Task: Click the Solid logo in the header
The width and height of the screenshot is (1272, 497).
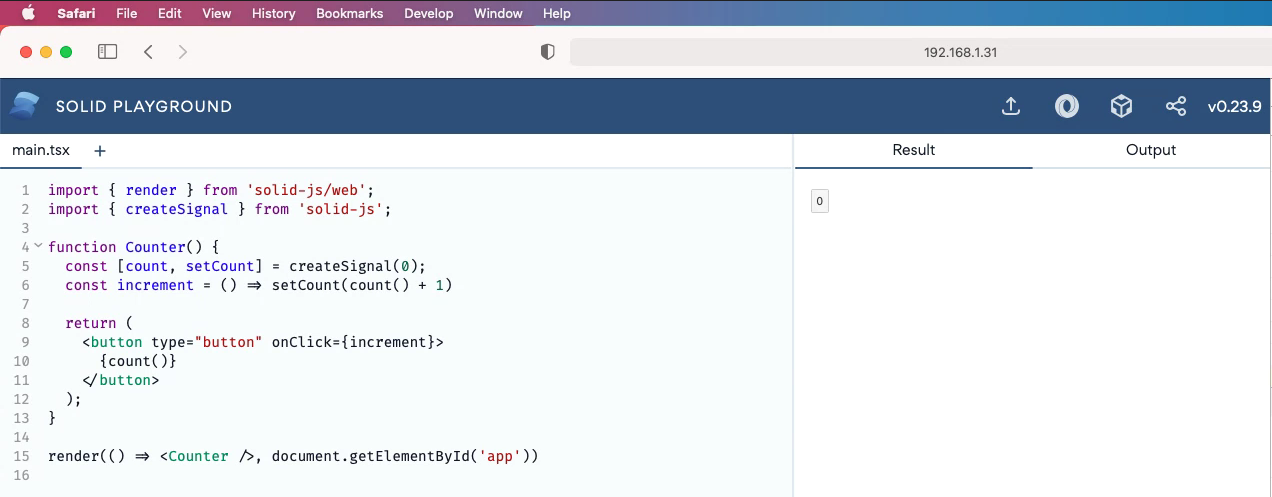Action: click(25, 106)
